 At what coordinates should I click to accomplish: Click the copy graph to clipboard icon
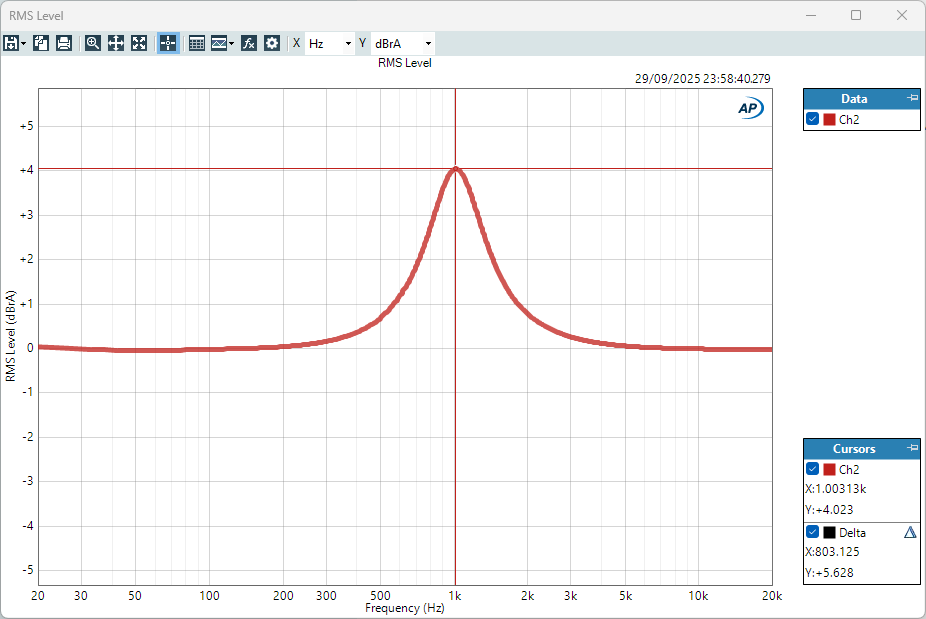(41, 43)
